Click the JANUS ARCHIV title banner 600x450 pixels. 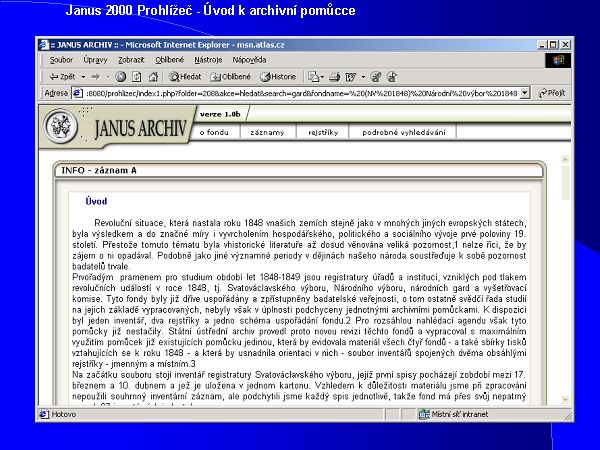pos(140,128)
